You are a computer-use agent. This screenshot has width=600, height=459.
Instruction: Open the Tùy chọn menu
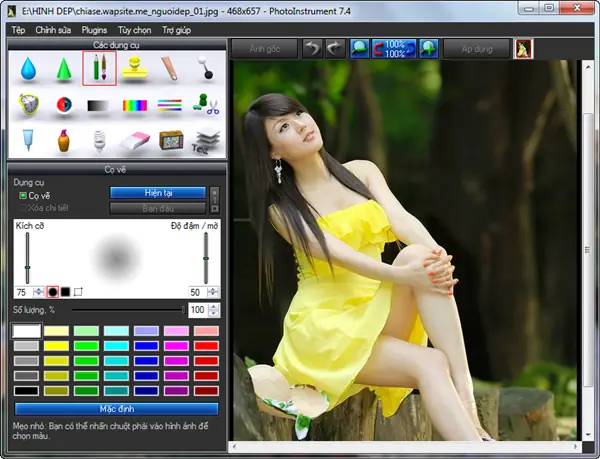(134, 30)
